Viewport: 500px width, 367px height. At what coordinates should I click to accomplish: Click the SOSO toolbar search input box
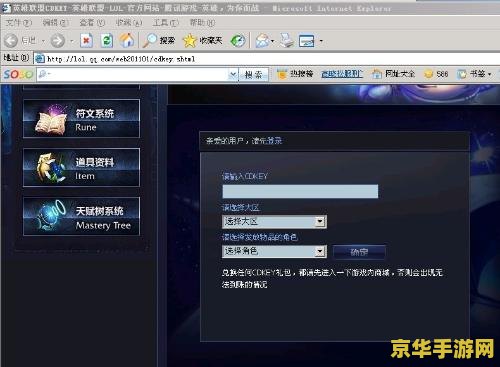point(133,74)
